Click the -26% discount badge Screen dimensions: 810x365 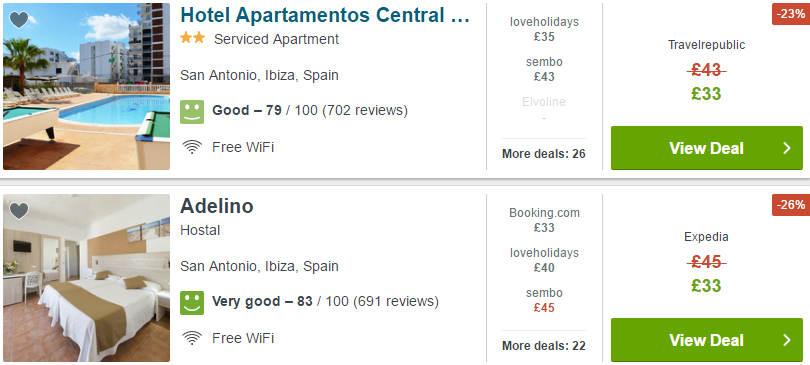791,205
